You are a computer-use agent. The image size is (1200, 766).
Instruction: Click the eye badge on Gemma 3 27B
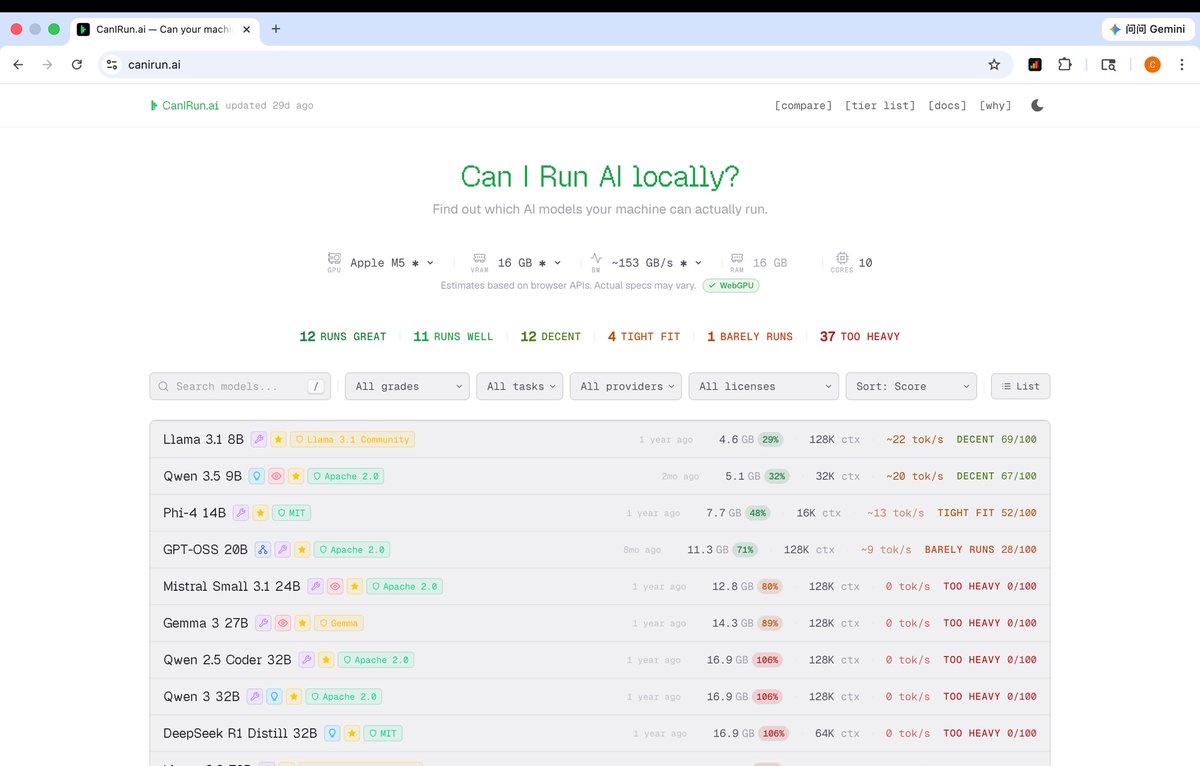283,623
